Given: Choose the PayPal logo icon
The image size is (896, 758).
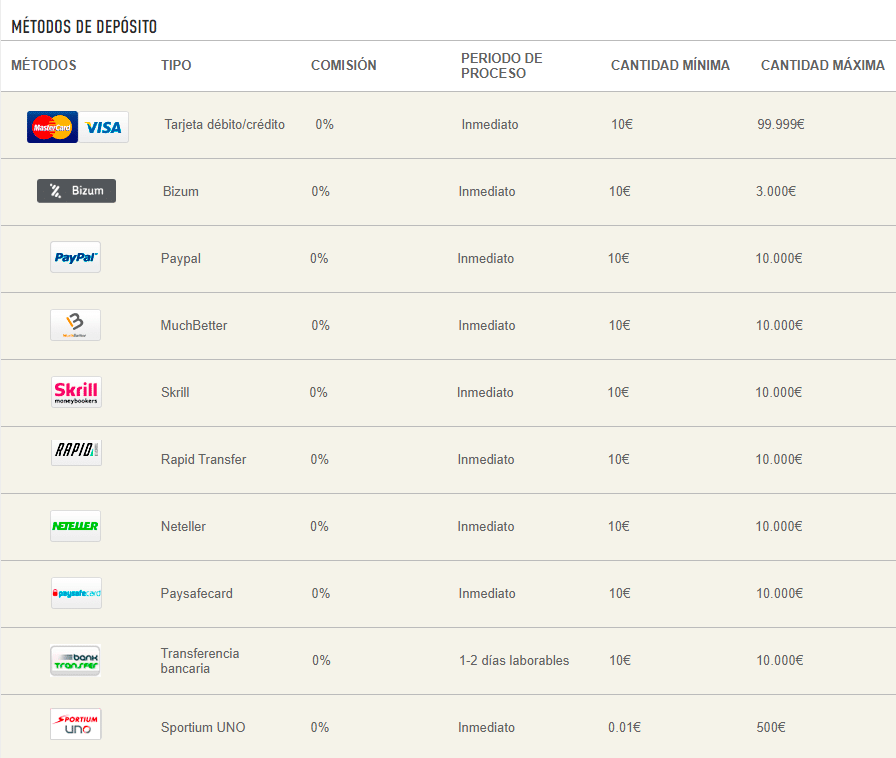Looking at the screenshot, I should click(76, 257).
